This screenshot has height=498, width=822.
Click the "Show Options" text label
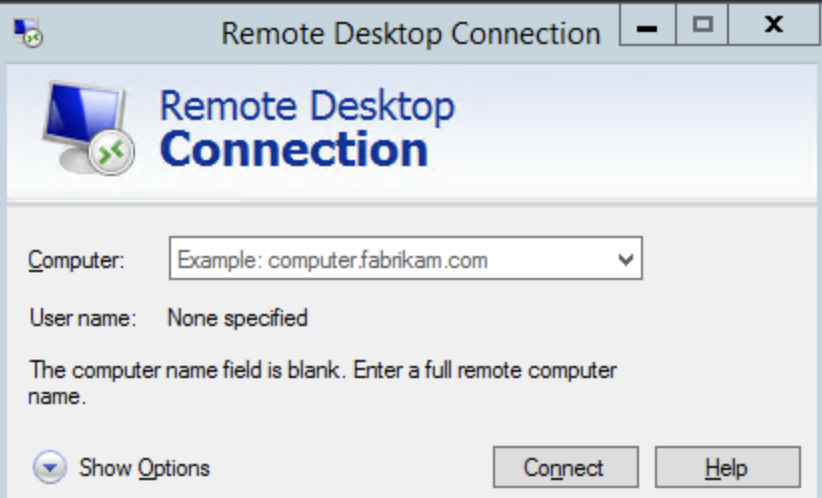tap(145, 467)
